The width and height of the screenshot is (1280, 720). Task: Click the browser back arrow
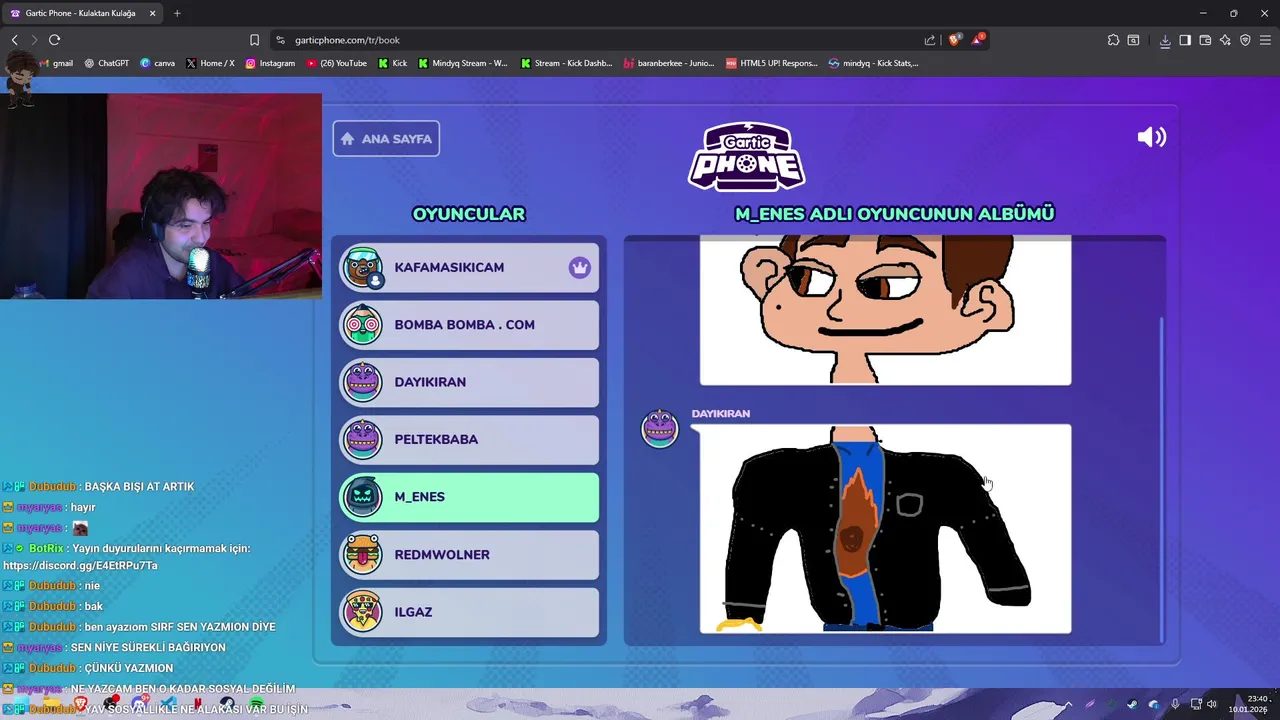(x=14, y=40)
